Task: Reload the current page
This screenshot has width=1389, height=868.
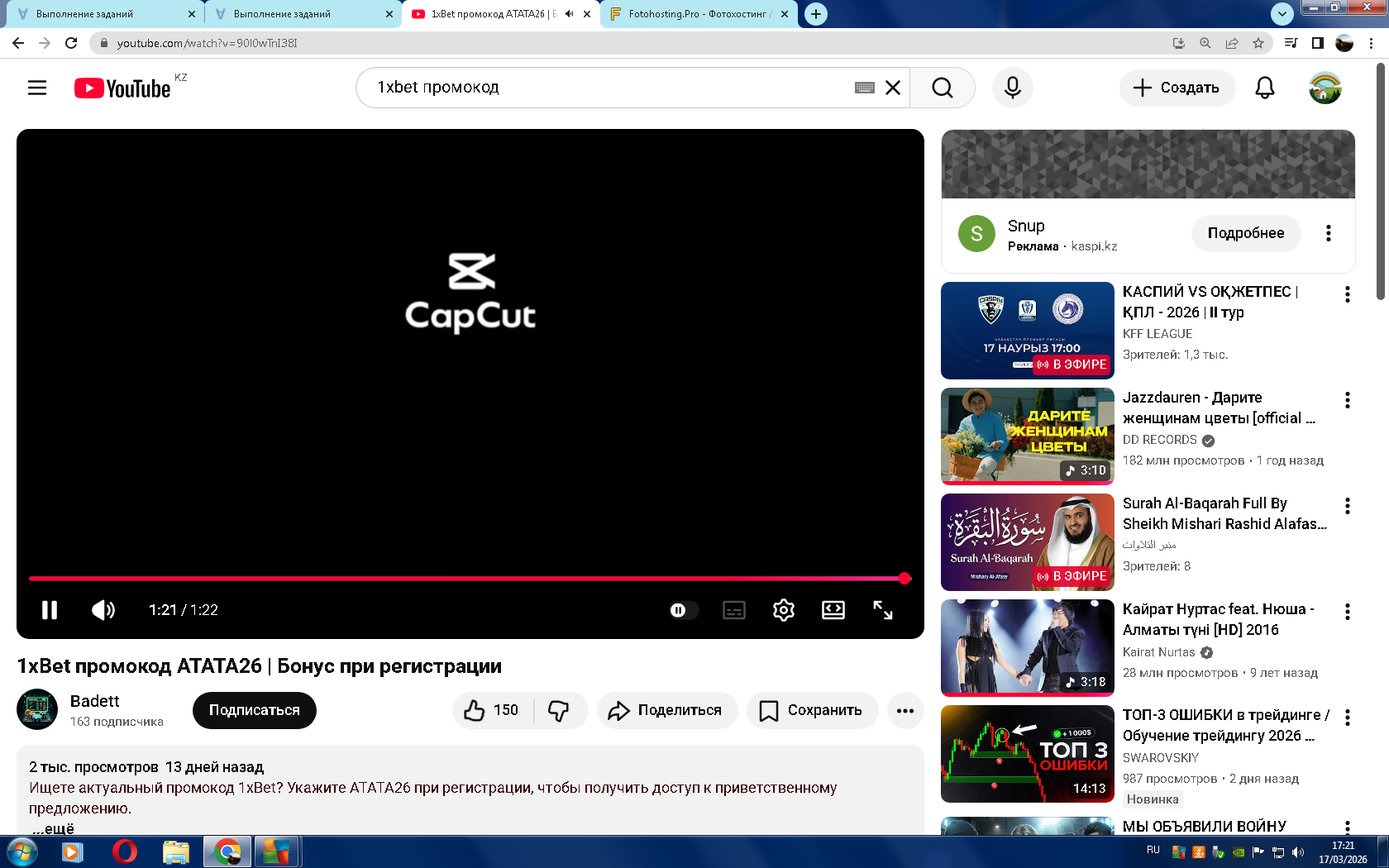Action: click(x=71, y=43)
